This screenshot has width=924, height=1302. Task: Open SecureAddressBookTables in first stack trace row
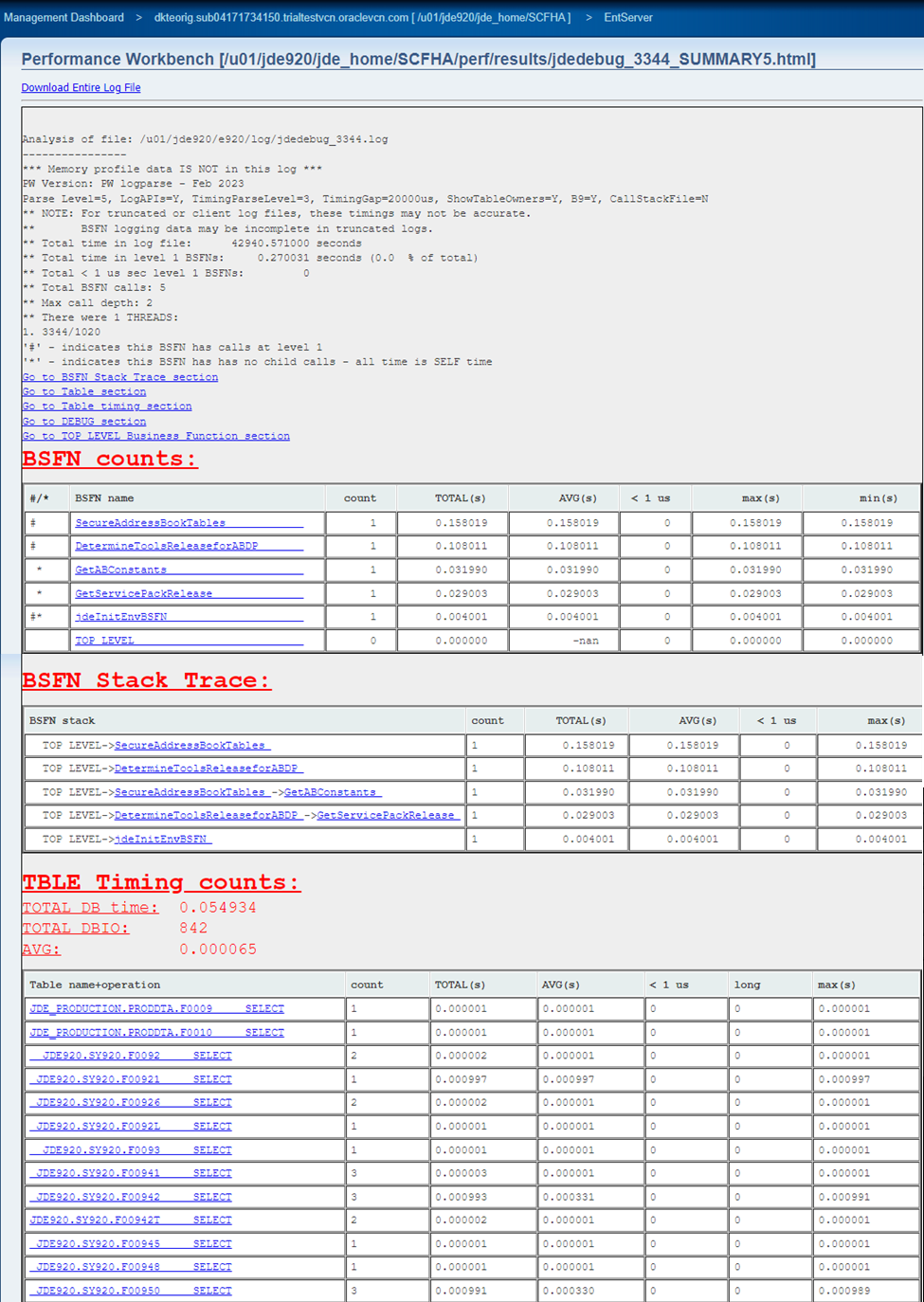pos(192,745)
